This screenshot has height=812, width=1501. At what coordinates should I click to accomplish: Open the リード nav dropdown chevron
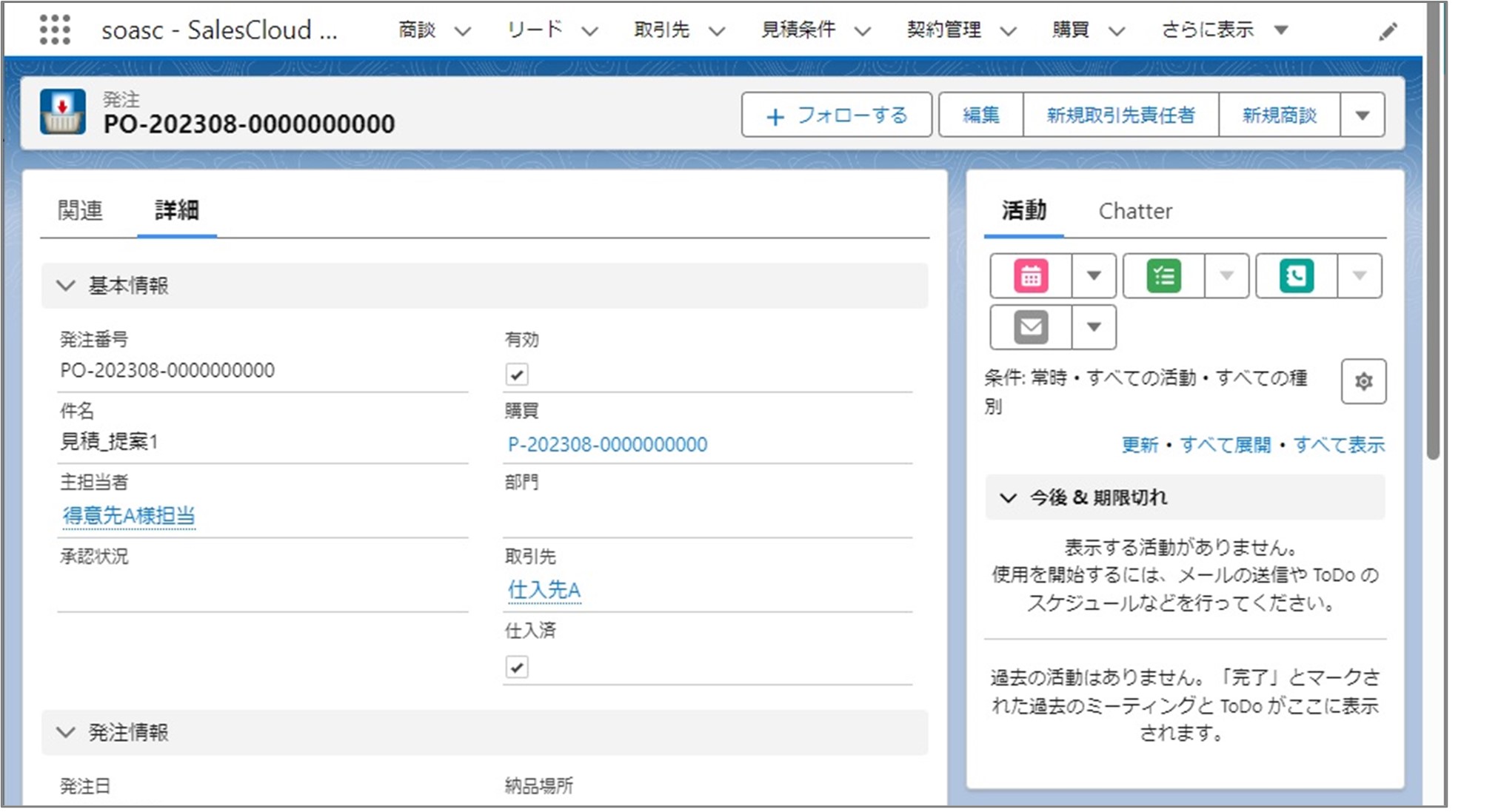pos(589,31)
